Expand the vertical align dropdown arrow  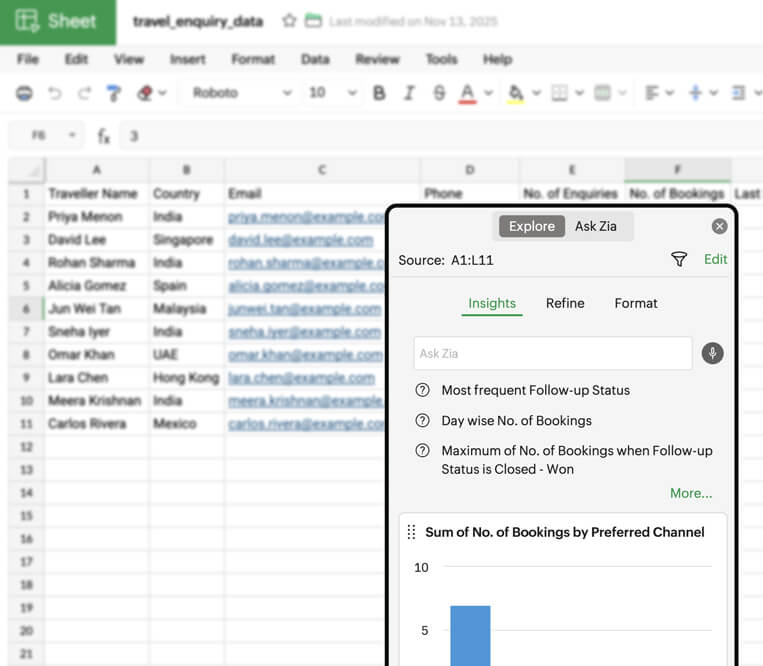(x=713, y=92)
